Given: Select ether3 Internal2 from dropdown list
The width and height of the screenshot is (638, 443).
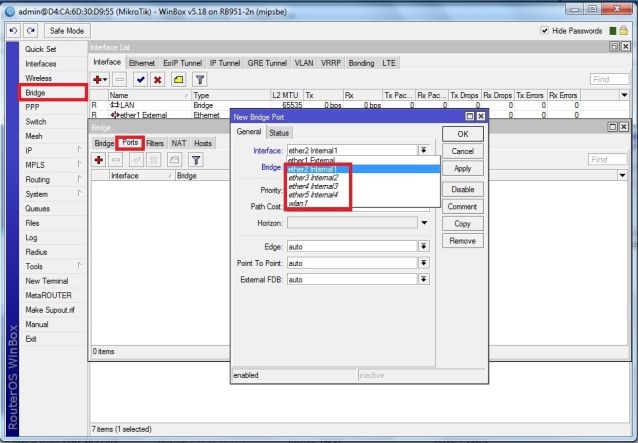Looking at the screenshot, I should [x=363, y=178].
